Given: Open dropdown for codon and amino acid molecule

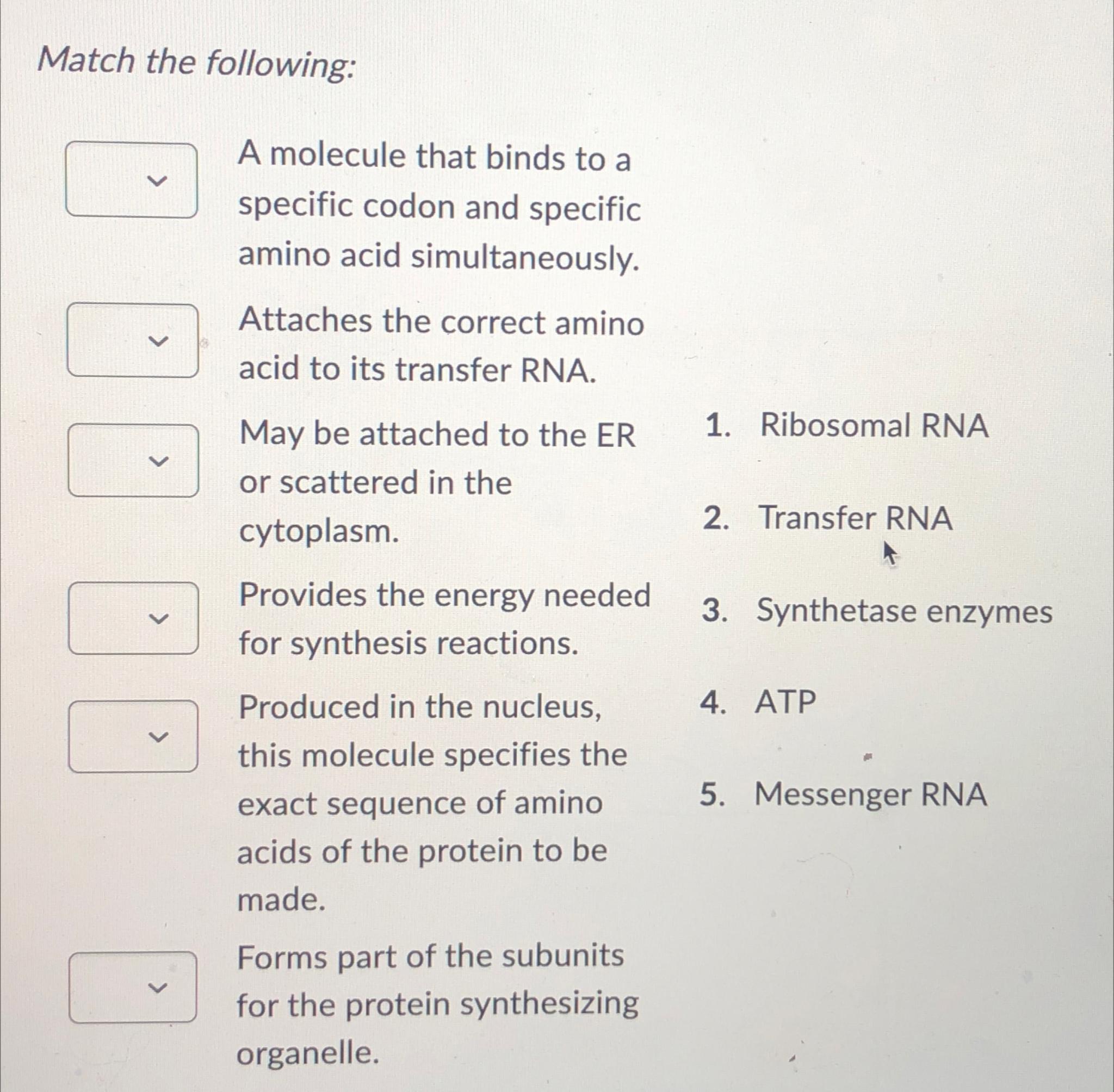Looking at the screenshot, I should click(x=131, y=180).
